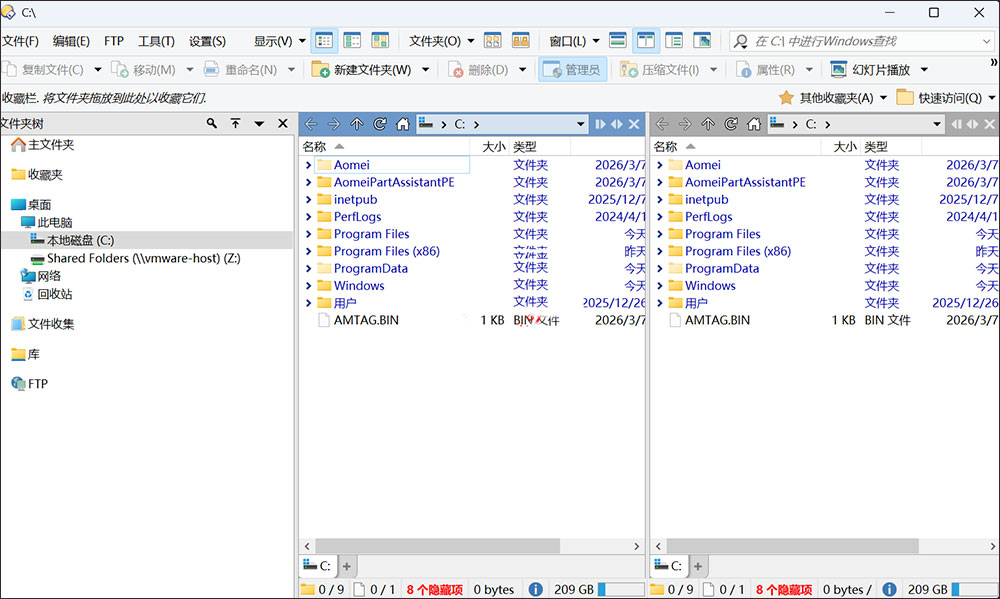Select the C: tab in left pane
The height and width of the screenshot is (599, 1000).
click(317, 566)
